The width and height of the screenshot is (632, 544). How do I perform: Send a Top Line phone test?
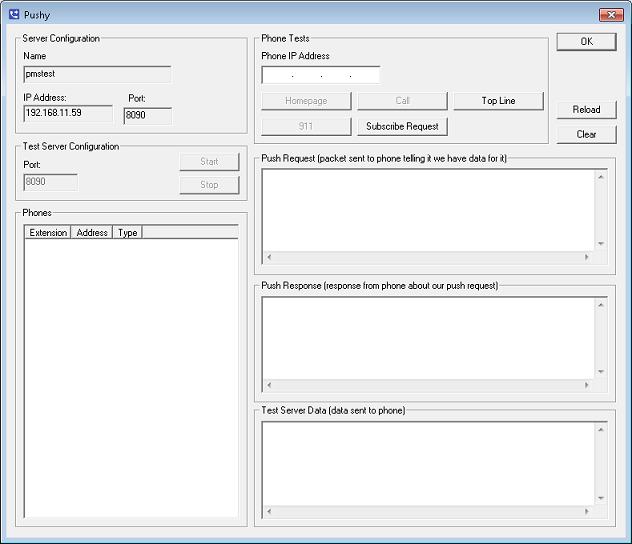point(497,101)
